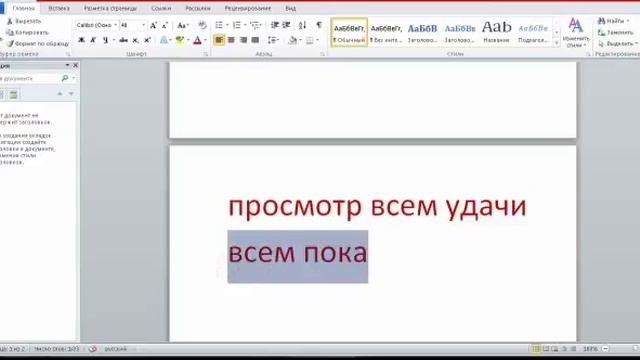Open the Рассылки tab
Screen dimensions: 640x360
click(198, 8)
